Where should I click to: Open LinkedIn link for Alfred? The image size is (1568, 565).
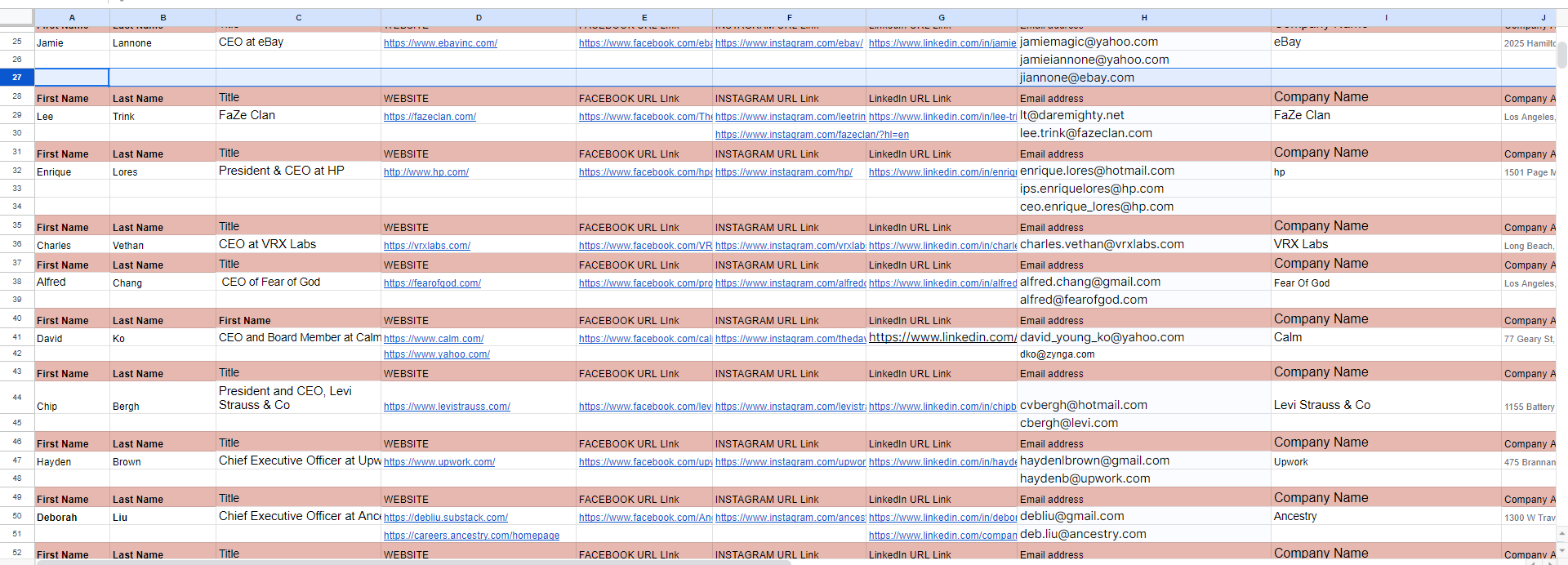coord(942,283)
